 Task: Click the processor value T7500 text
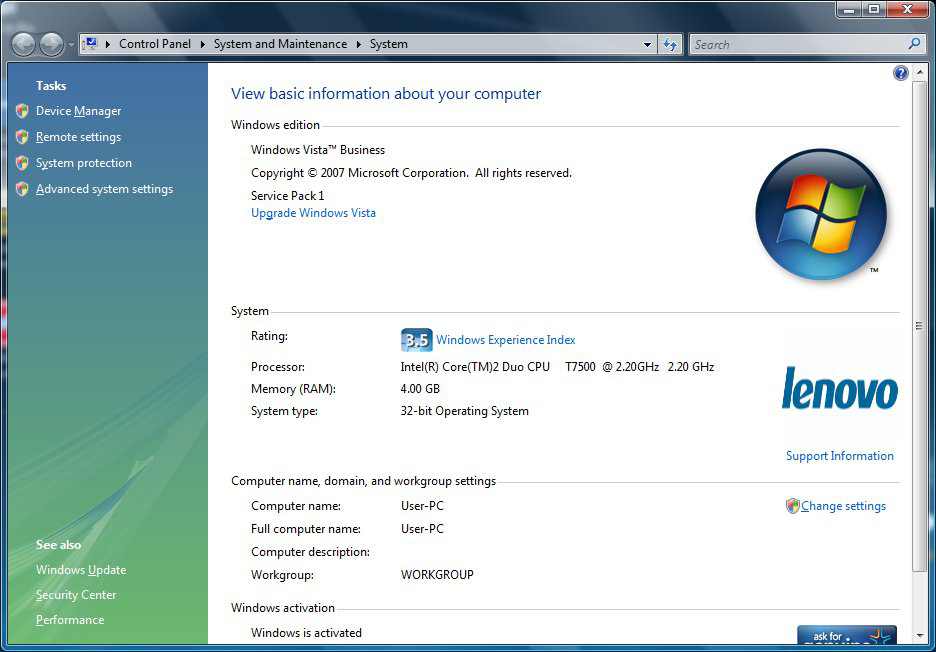580,367
